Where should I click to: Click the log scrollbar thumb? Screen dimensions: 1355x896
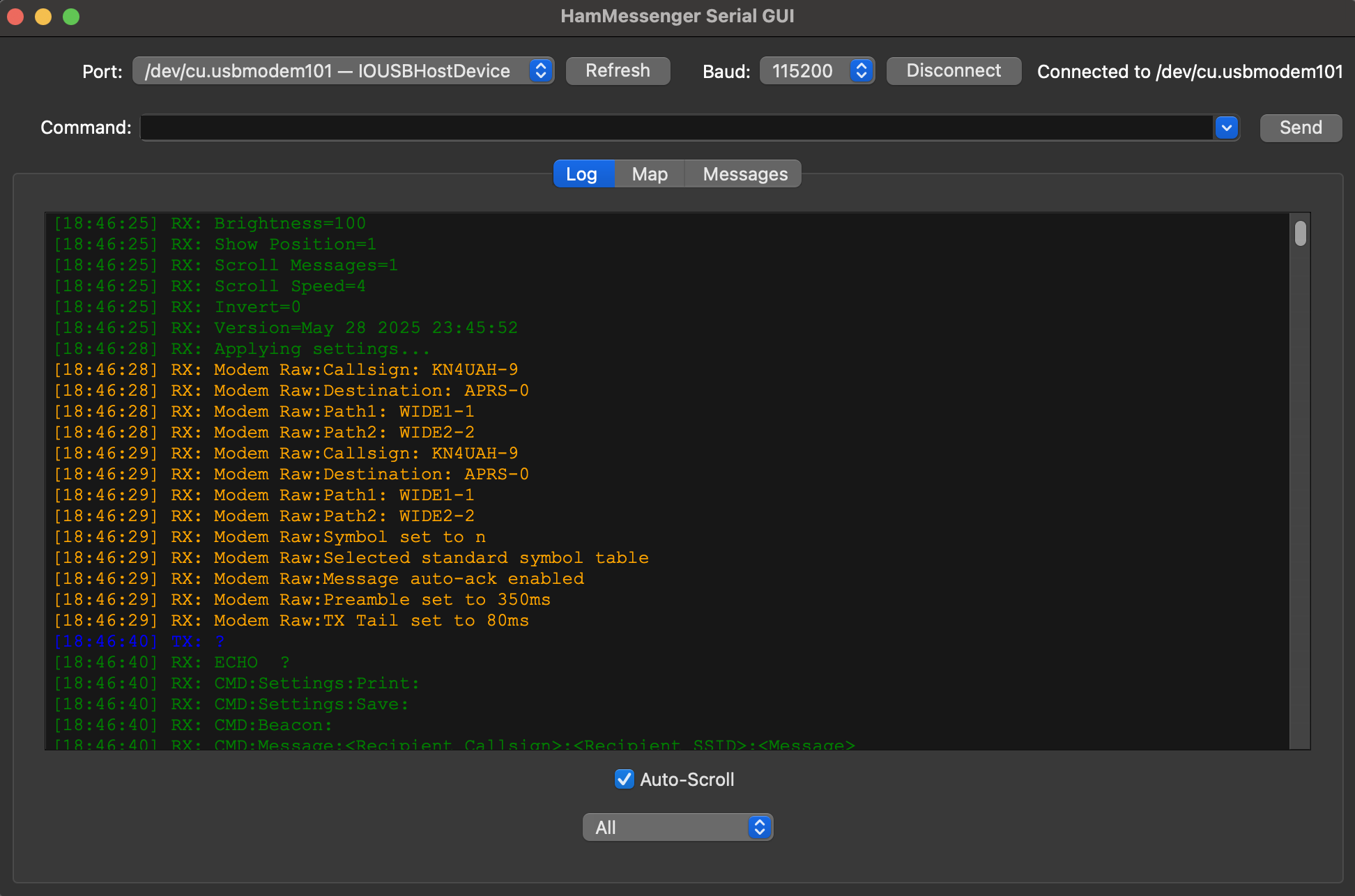pos(1300,233)
